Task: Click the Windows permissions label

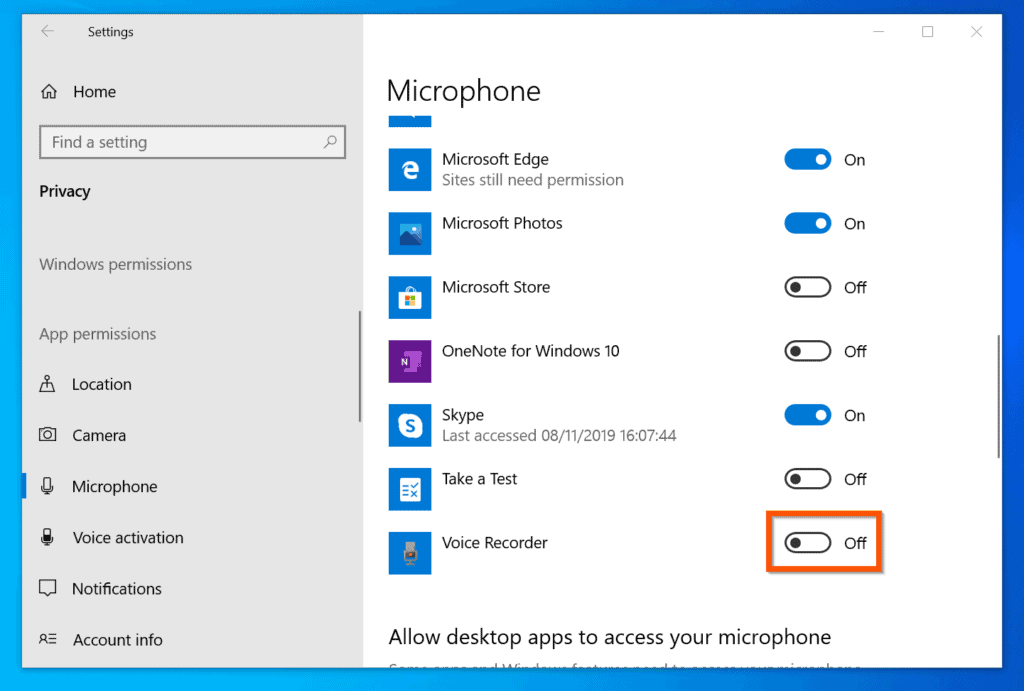Action: coord(116,265)
